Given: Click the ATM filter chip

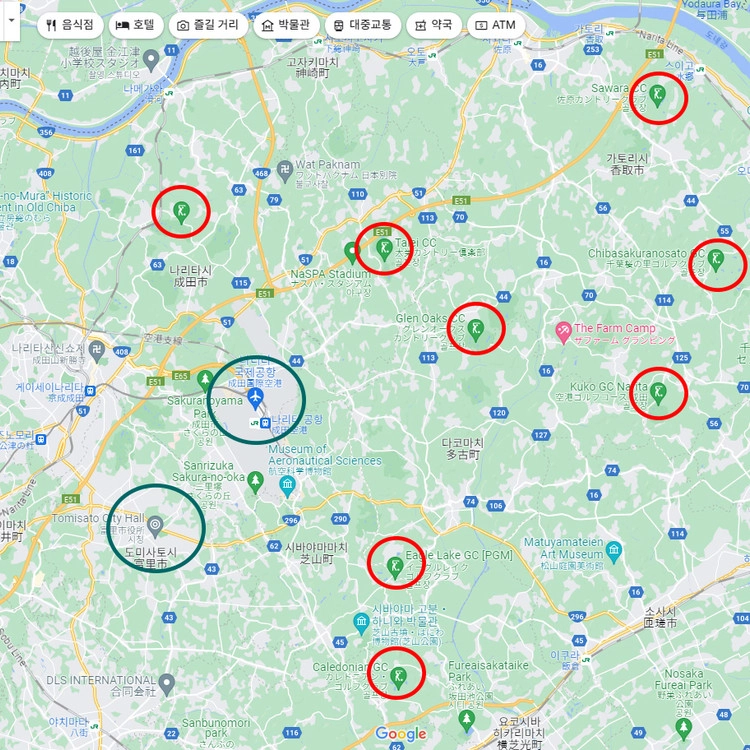Looking at the screenshot, I should coord(496,25).
